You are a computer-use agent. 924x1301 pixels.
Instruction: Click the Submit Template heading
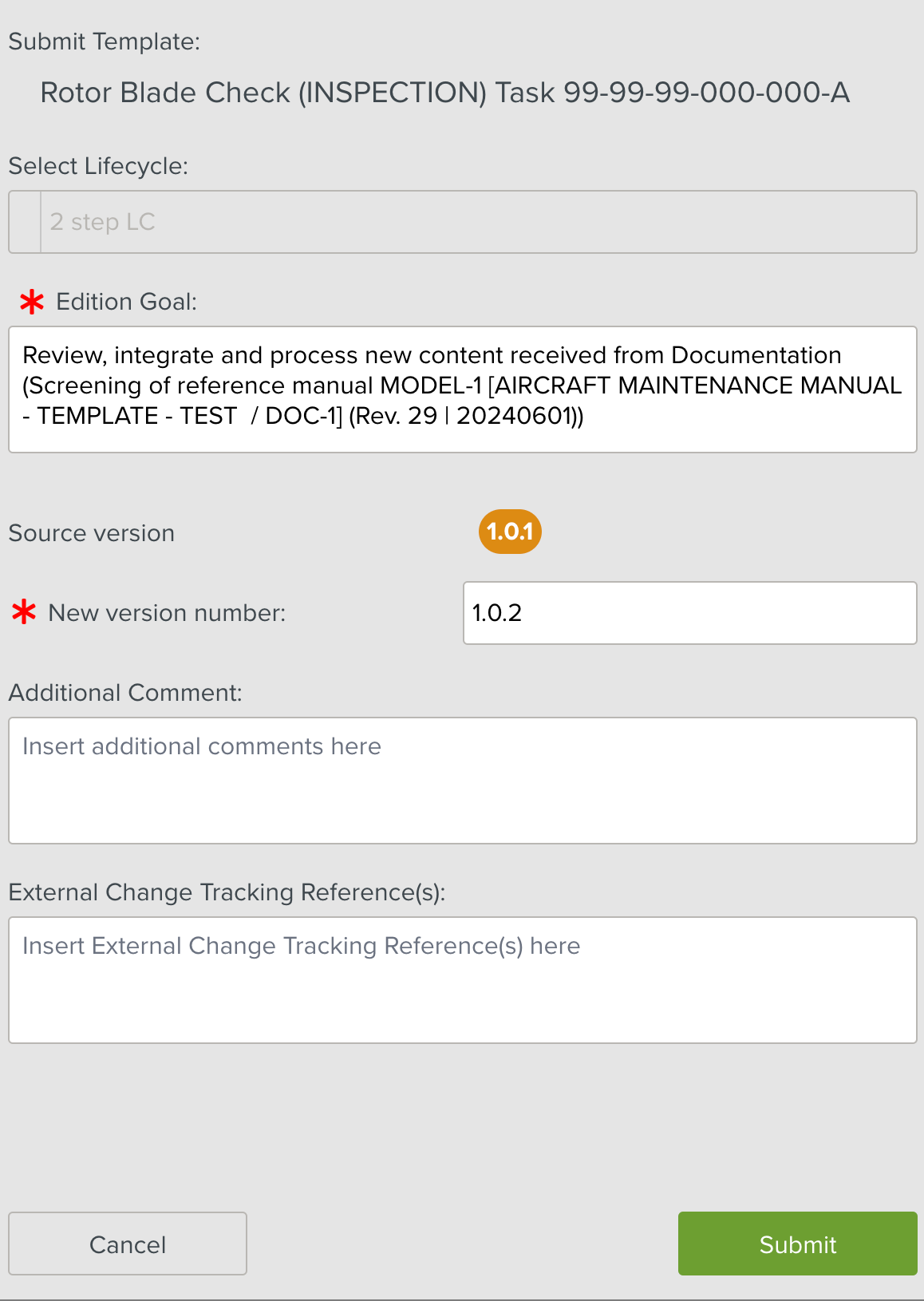pos(105,42)
